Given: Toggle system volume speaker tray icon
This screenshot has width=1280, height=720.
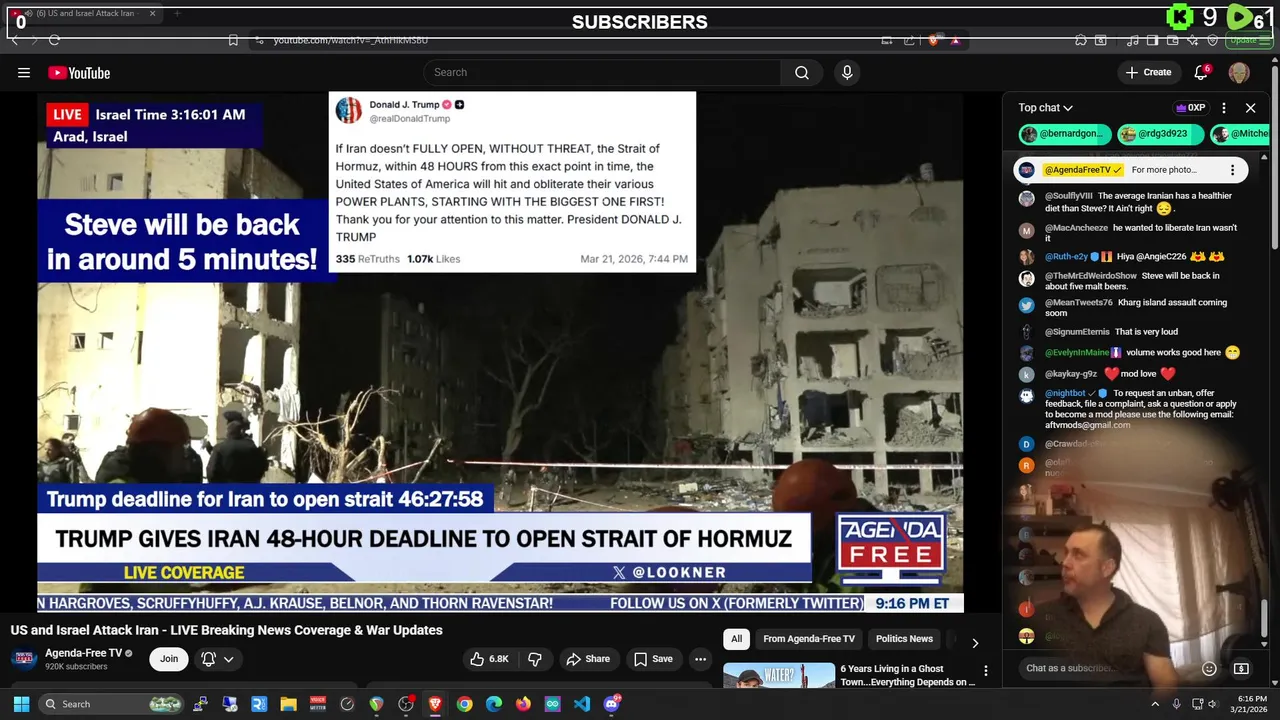Looking at the screenshot, I should [1215, 704].
